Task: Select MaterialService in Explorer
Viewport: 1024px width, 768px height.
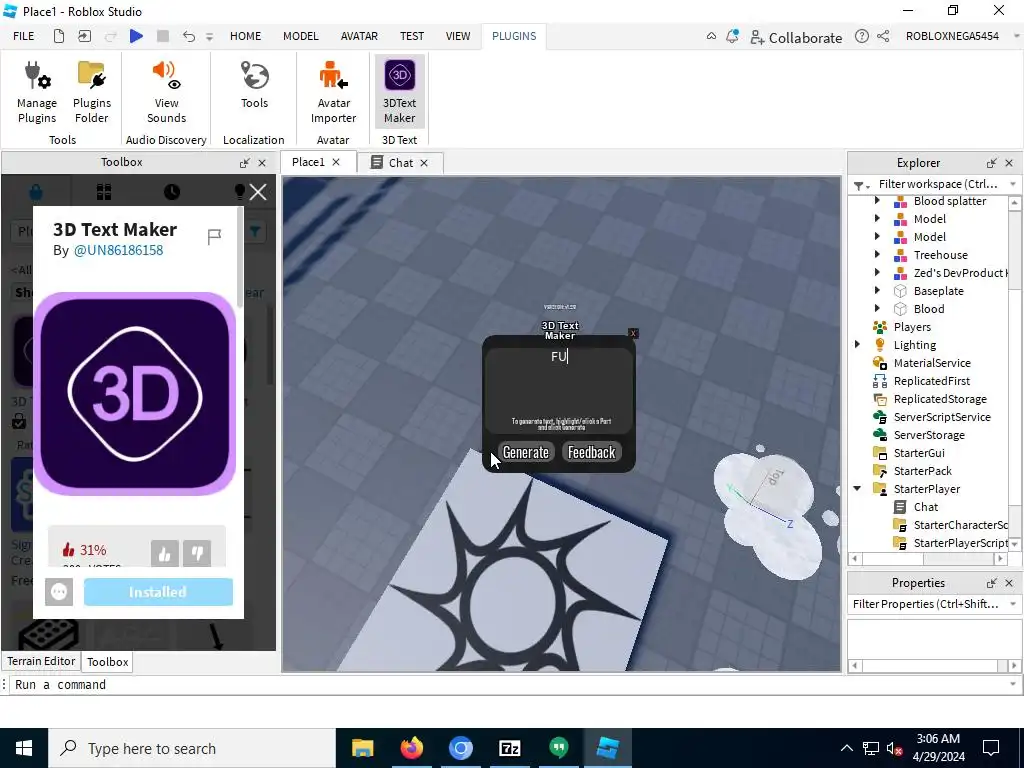Action: (932, 363)
